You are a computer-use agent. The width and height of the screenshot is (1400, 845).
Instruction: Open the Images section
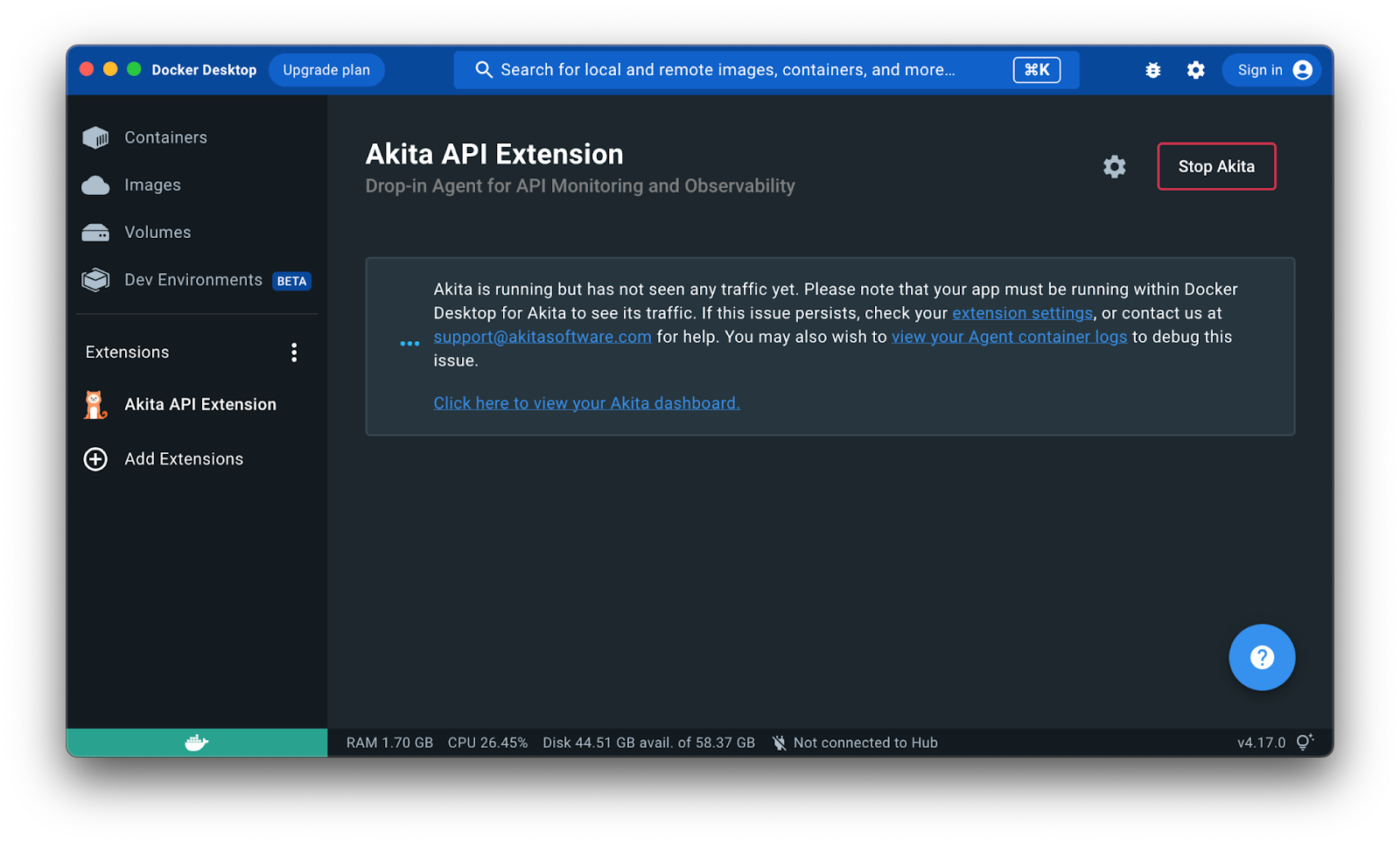[152, 185]
